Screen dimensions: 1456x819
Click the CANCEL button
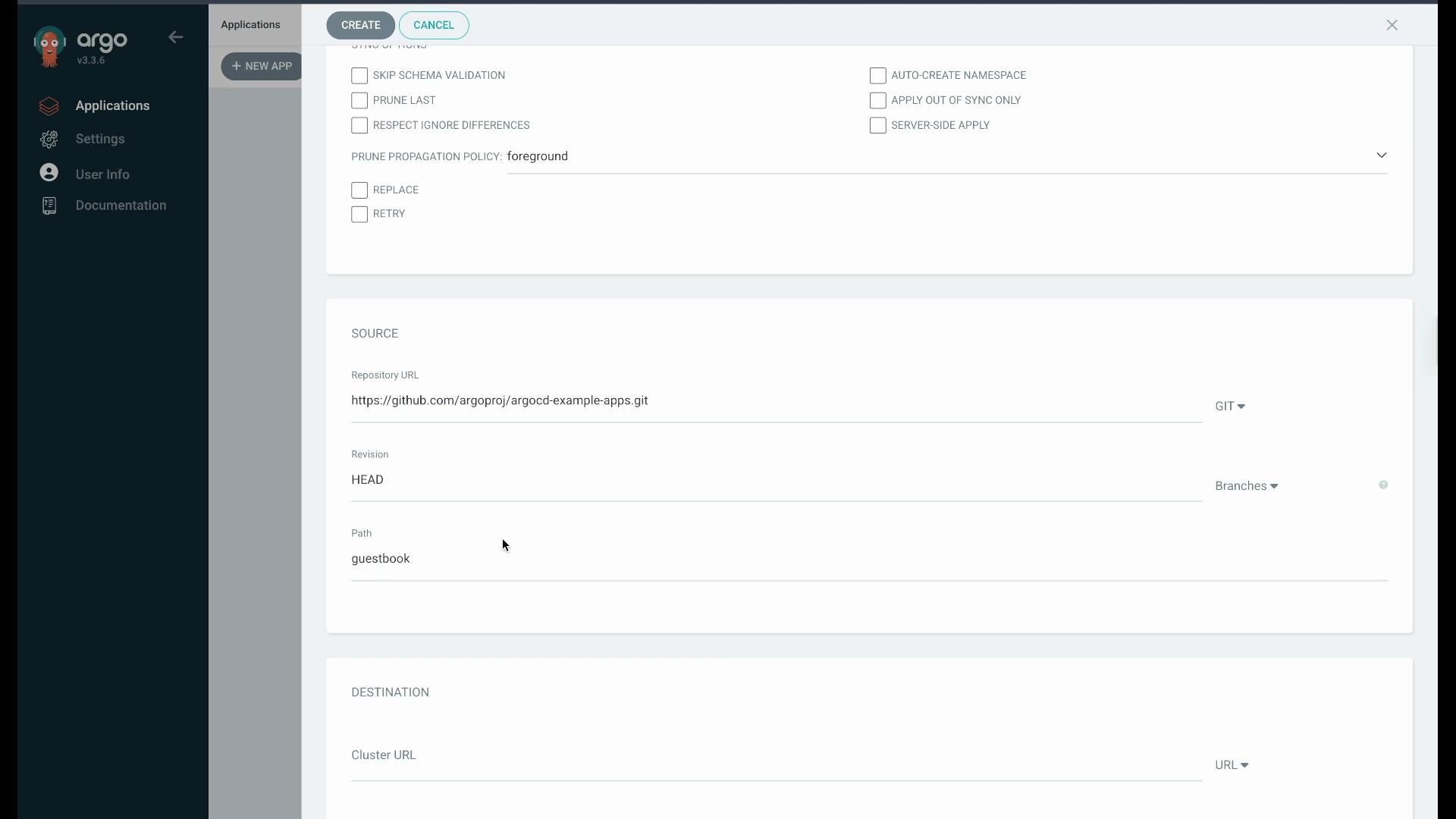click(434, 25)
